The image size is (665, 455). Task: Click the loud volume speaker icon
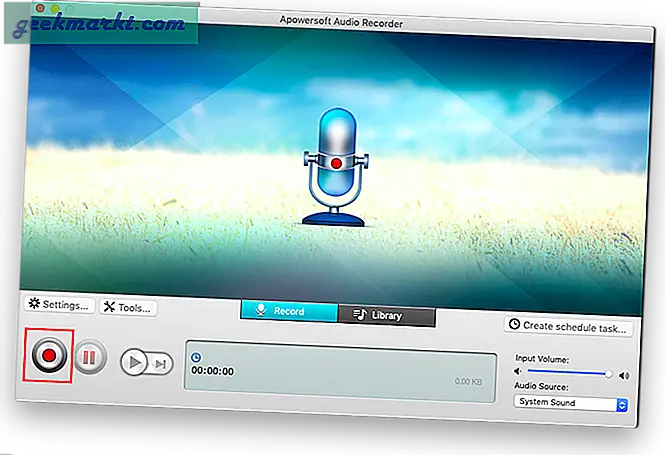[x=624, y=375]
